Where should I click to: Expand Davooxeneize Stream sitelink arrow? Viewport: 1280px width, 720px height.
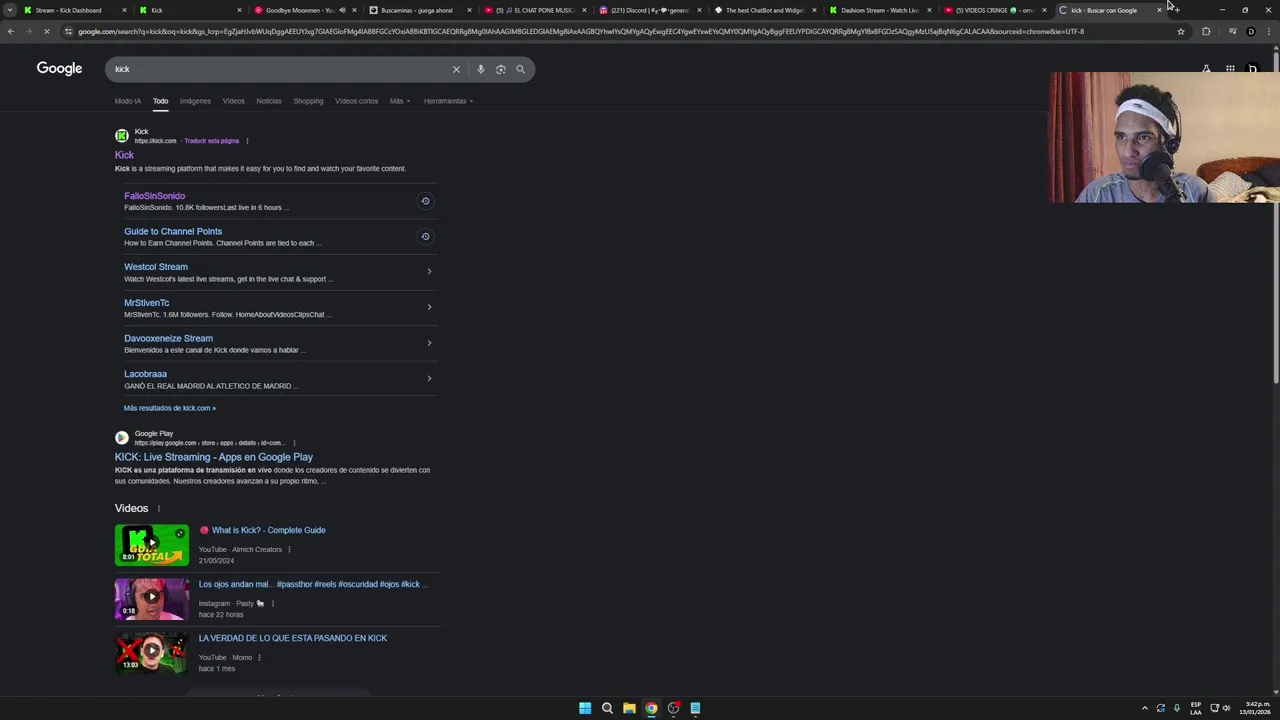coord(429,343)
